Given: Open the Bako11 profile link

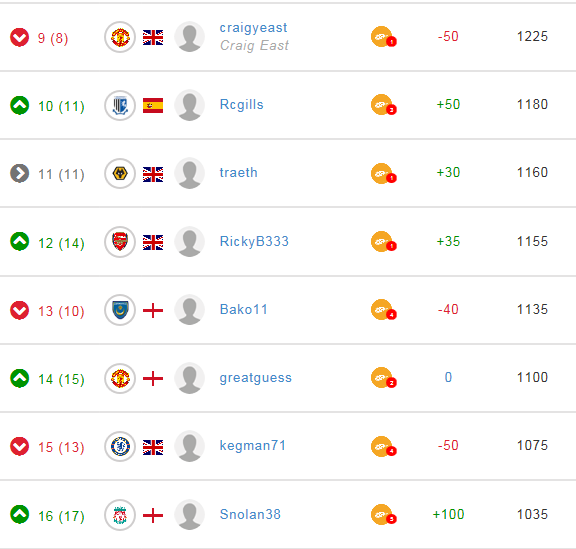Looking at the screenshot, I should click(x=244, y=309).
